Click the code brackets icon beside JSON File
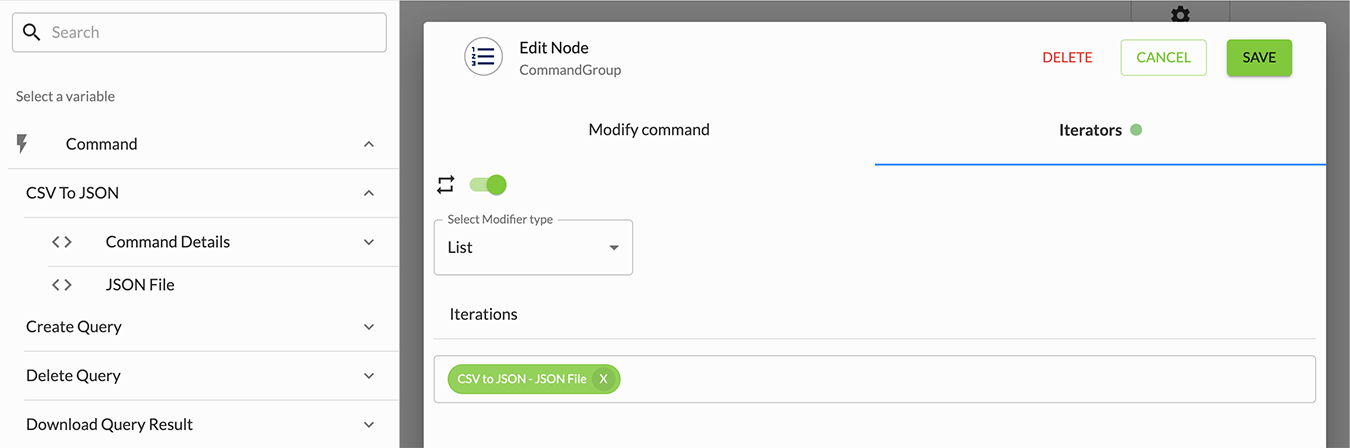The width and height of the screenshot is (1350, 448). [62, 285]
